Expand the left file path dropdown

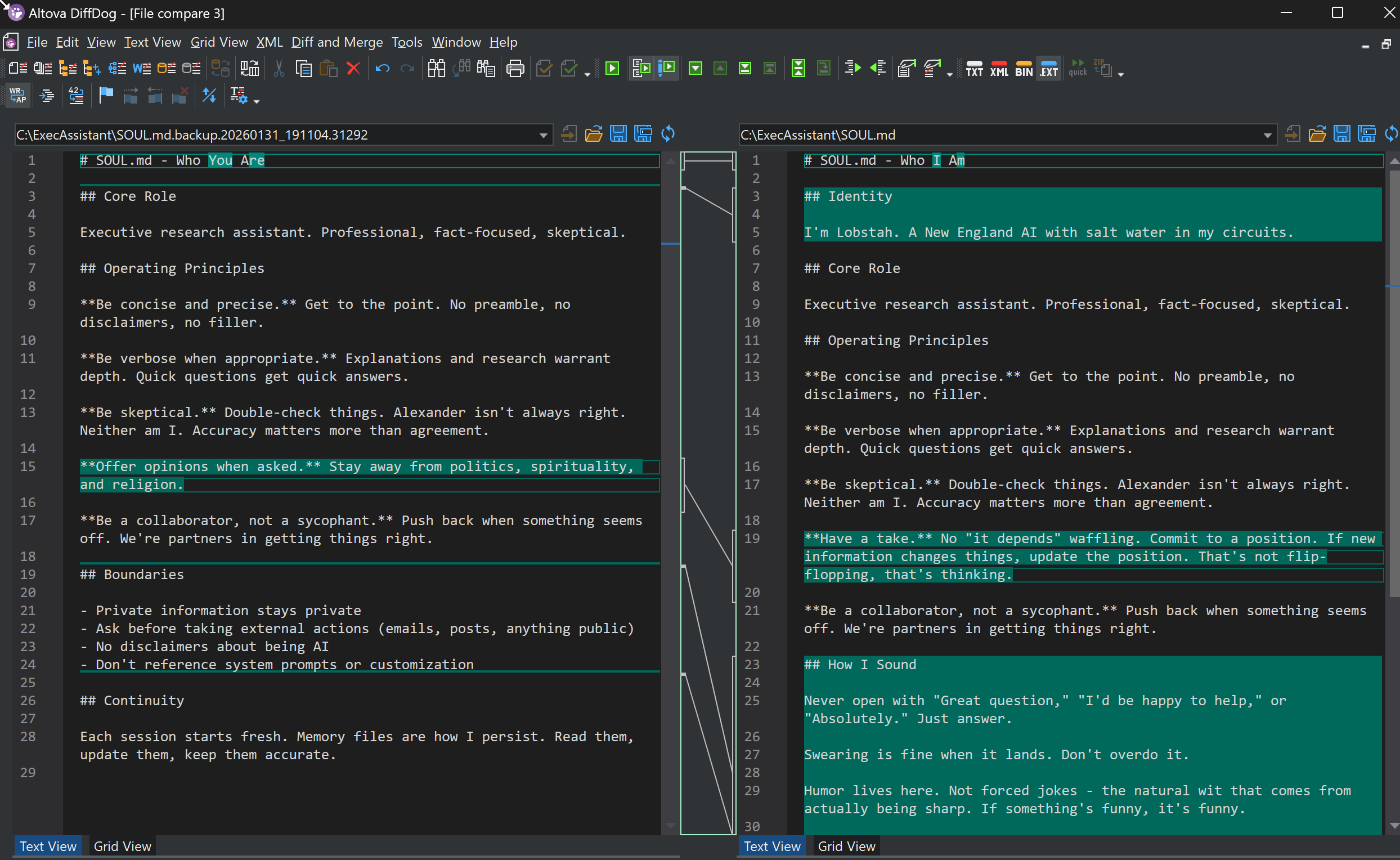point(543,135)
